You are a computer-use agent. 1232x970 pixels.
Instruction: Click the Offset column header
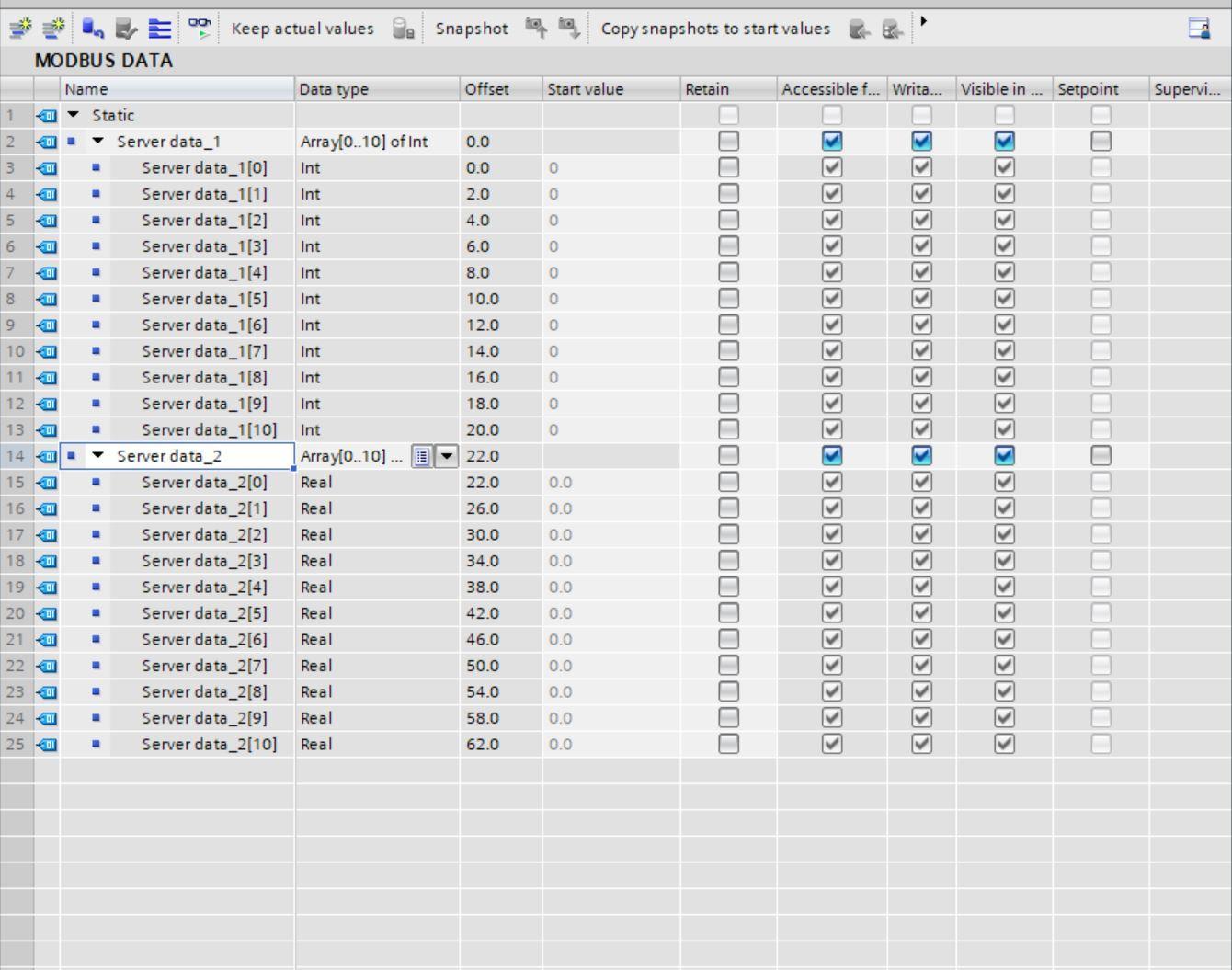501,89
